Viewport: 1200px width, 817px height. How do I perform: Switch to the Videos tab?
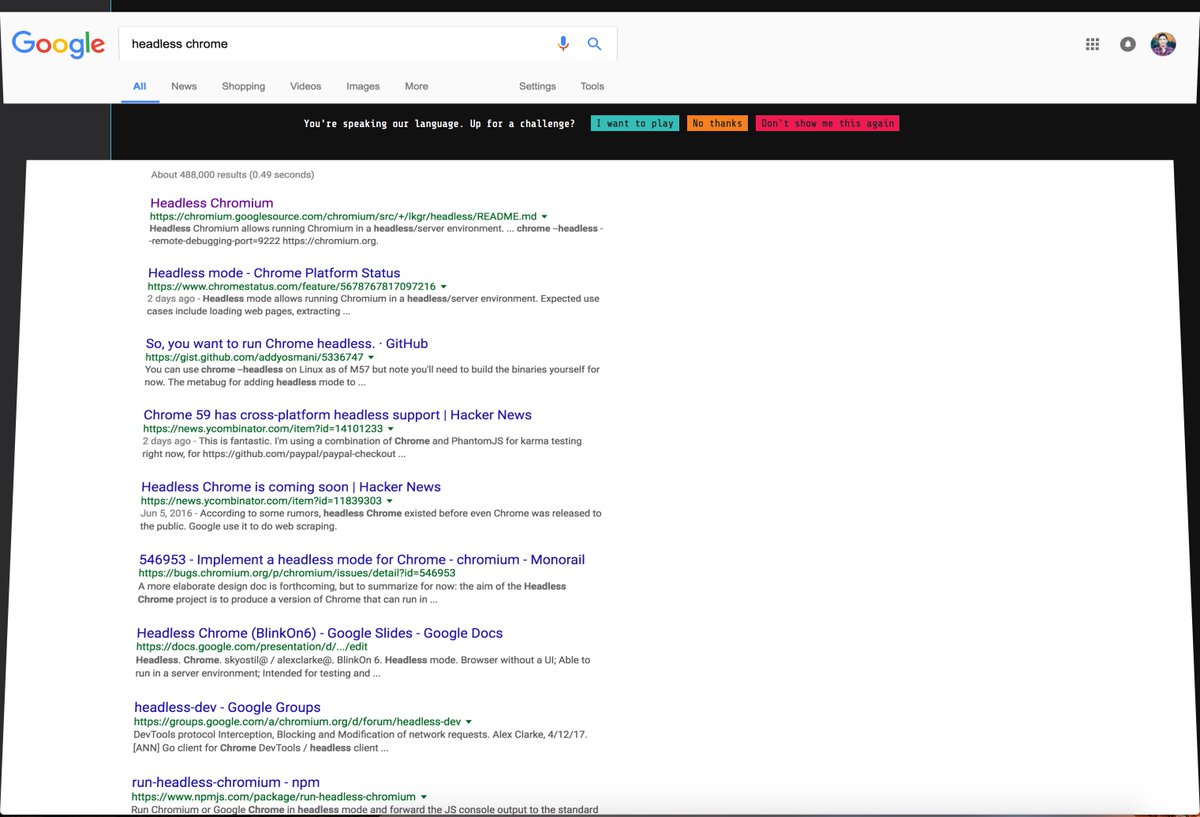(306, 86)
